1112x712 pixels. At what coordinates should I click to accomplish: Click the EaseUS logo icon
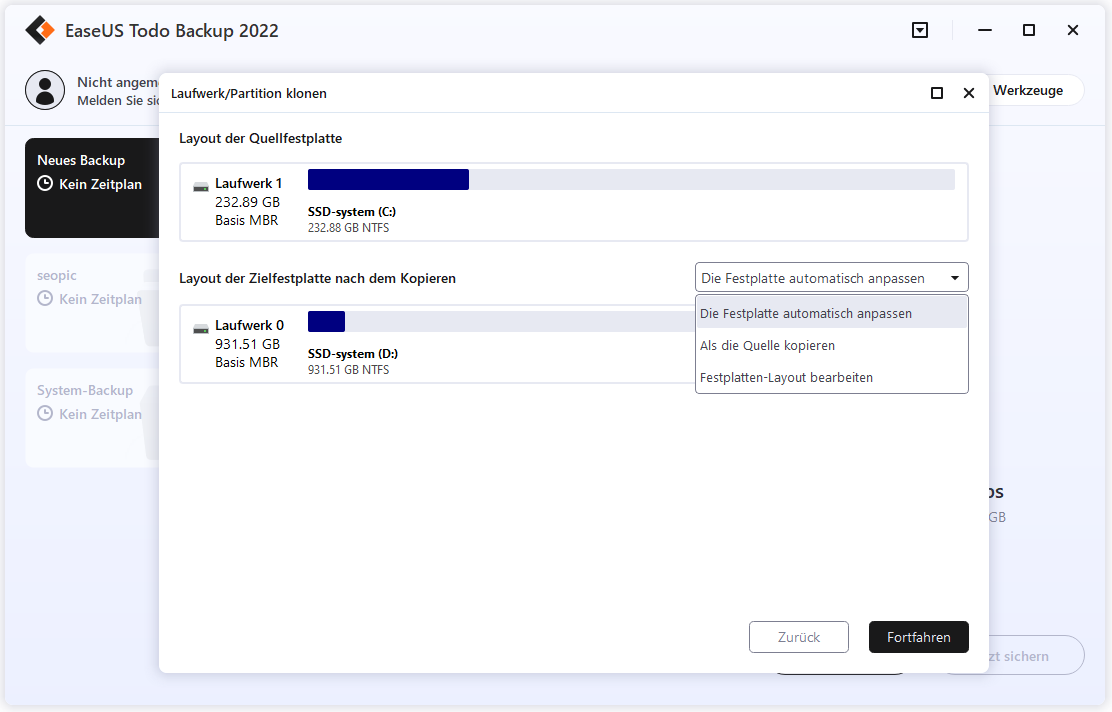40,30
